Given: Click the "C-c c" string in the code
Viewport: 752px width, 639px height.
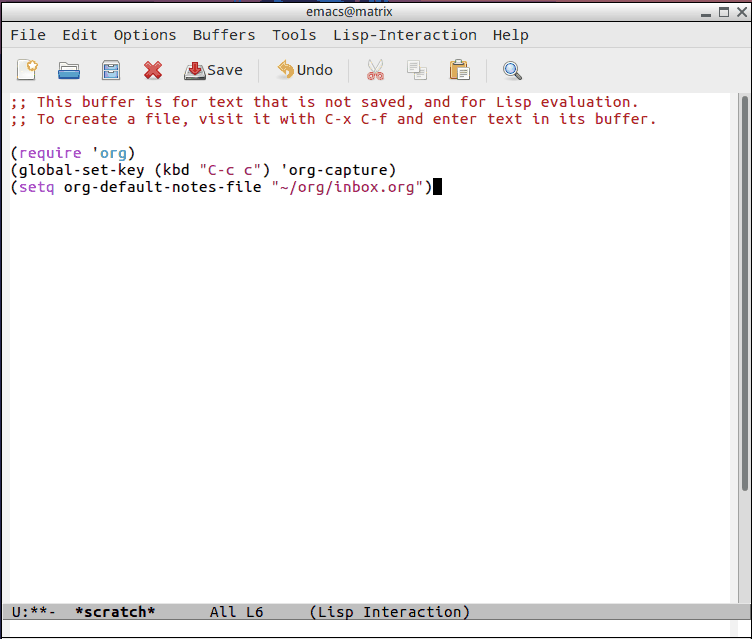Looking at the screenshot, I should point(230,170).
